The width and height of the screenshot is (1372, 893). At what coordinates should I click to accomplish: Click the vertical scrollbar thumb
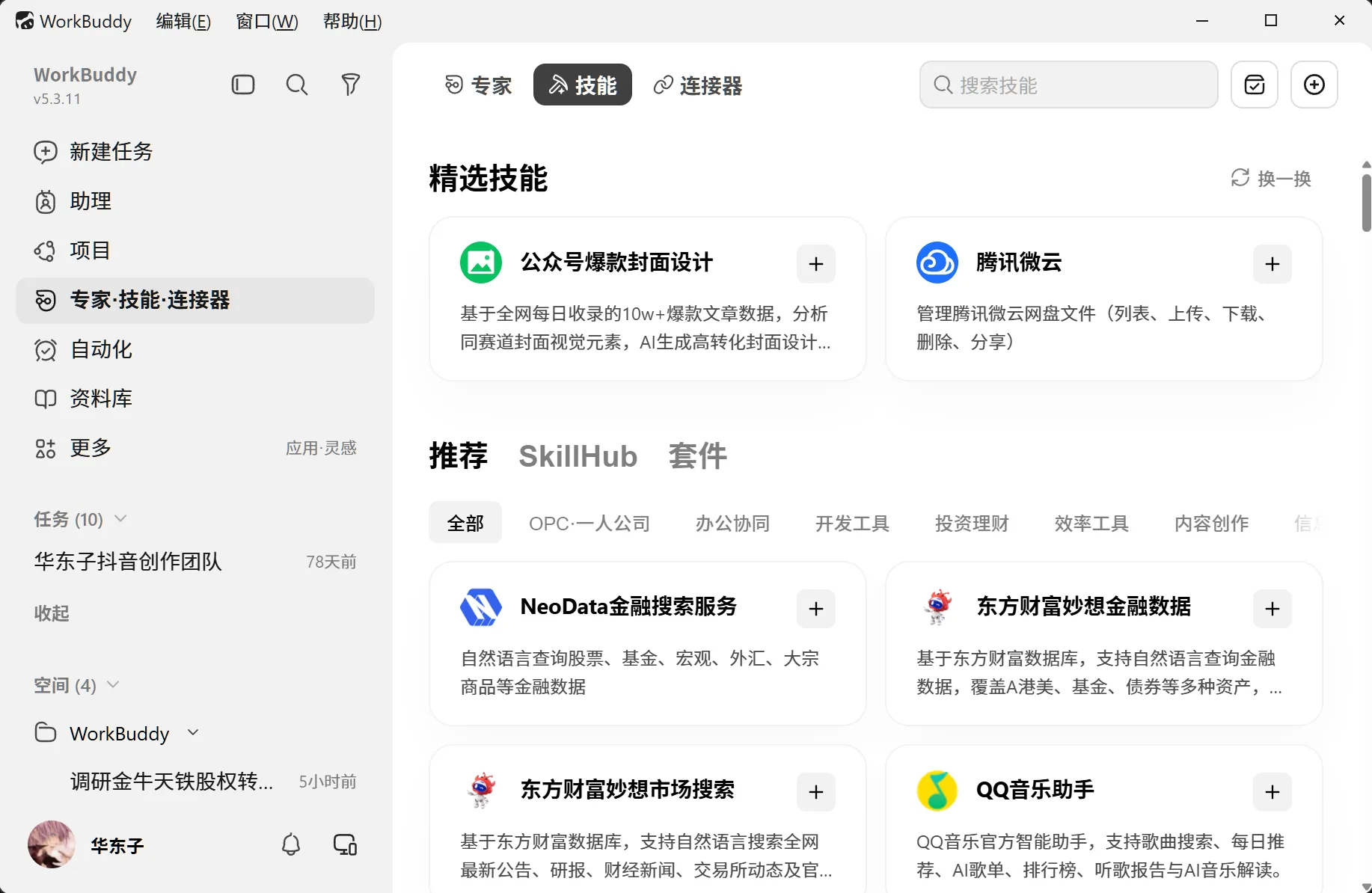1366,203
